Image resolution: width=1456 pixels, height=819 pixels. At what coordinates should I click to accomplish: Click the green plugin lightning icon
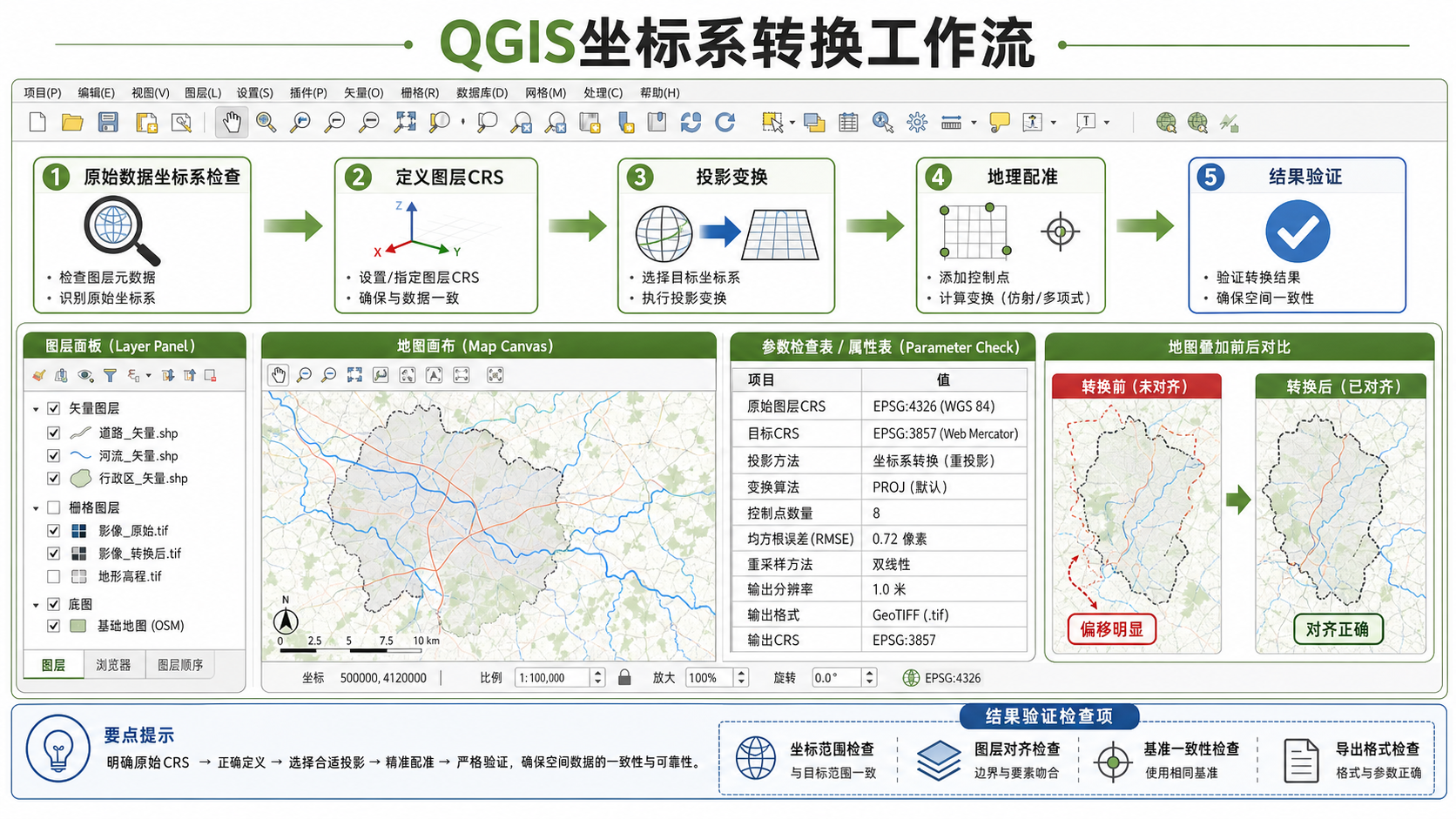[x=1229, y=123]
